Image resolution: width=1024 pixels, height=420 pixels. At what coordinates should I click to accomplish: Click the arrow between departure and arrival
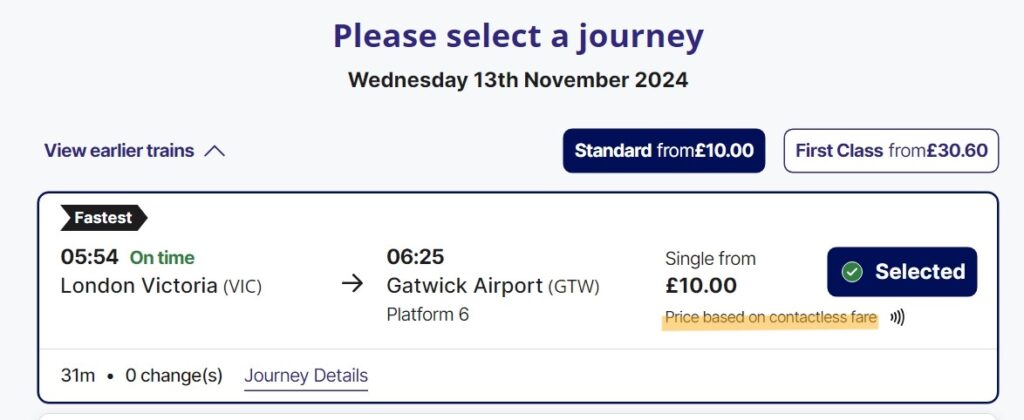(352, 284)
